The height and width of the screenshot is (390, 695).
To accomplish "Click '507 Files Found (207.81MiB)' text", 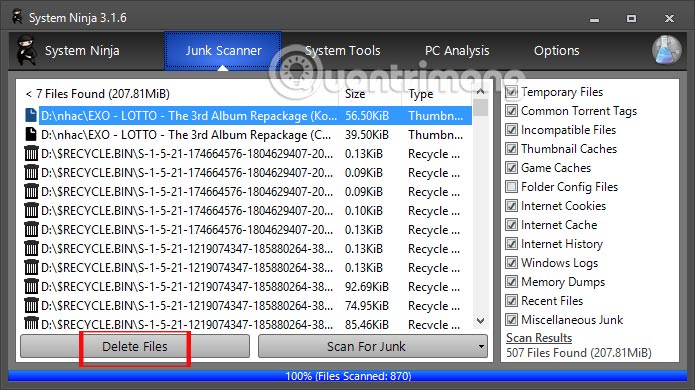I will point(578,353).
